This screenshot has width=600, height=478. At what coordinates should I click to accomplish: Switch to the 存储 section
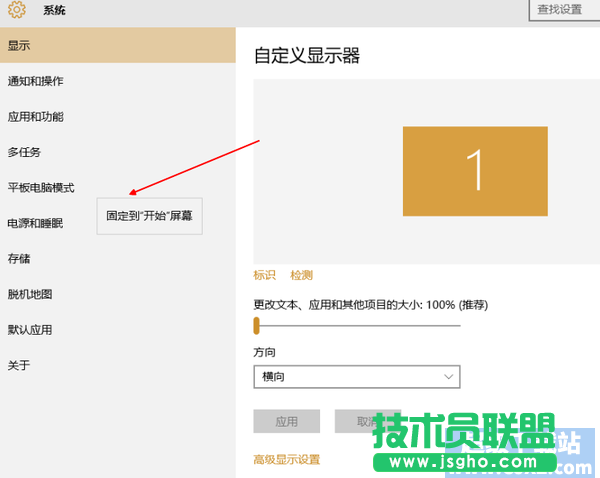19,259
